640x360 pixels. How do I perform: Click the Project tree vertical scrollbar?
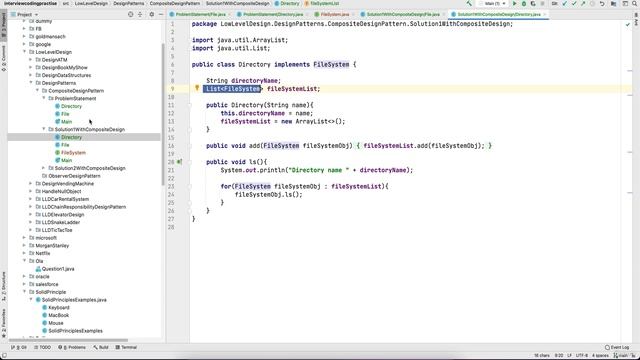tap(163, 113)
